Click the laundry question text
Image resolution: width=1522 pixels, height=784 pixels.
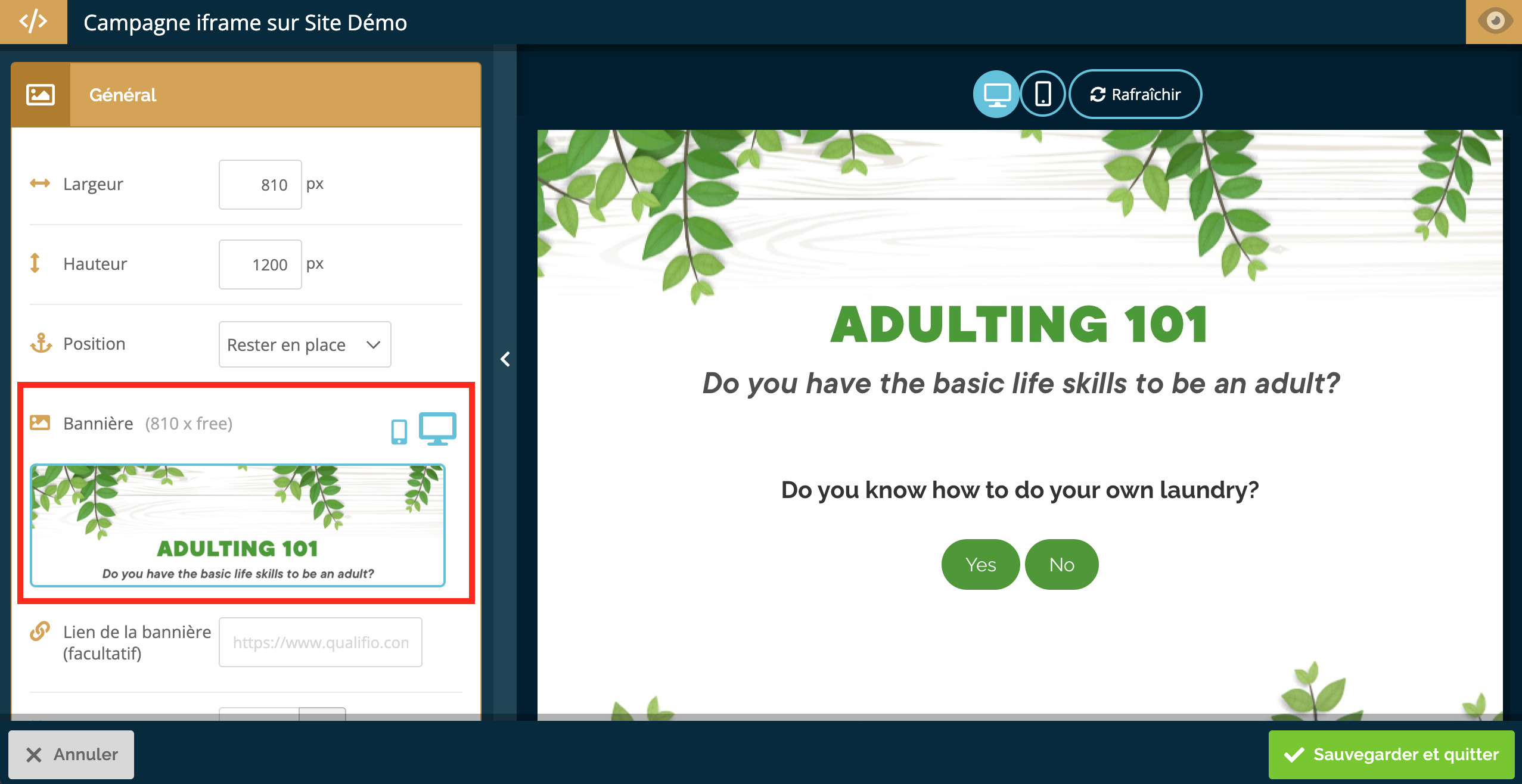tap(1020, 490)
